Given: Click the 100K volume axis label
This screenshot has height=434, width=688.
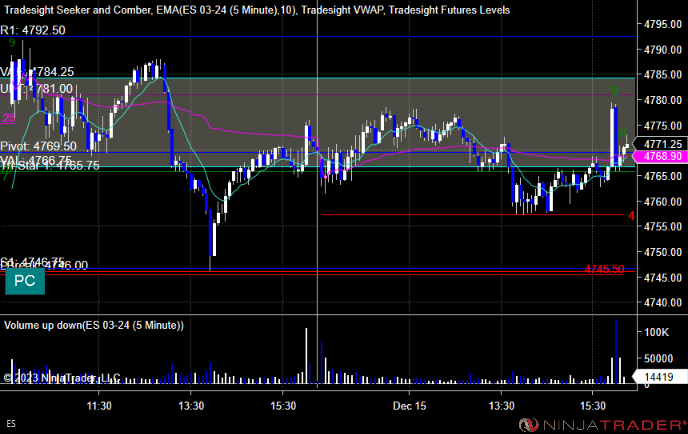Looking at the screenshot, I should point(656,333).
